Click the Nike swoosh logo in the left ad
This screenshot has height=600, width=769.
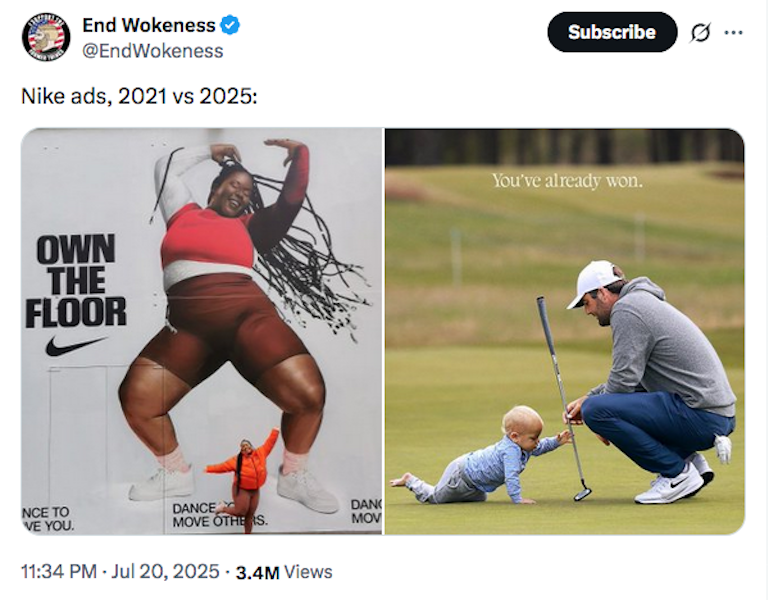(x=76, y=346)
